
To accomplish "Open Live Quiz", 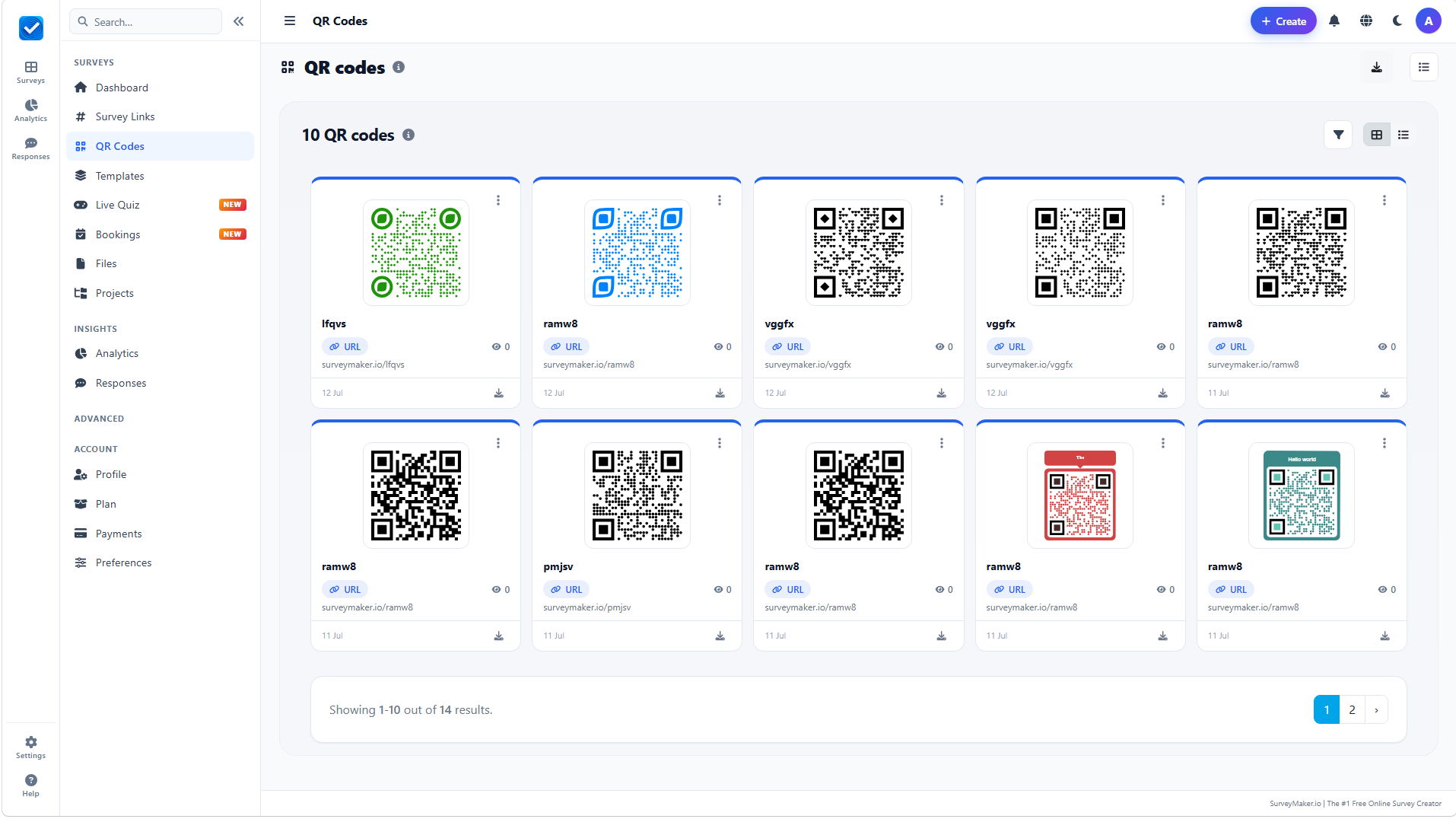I will pos(160,205).
